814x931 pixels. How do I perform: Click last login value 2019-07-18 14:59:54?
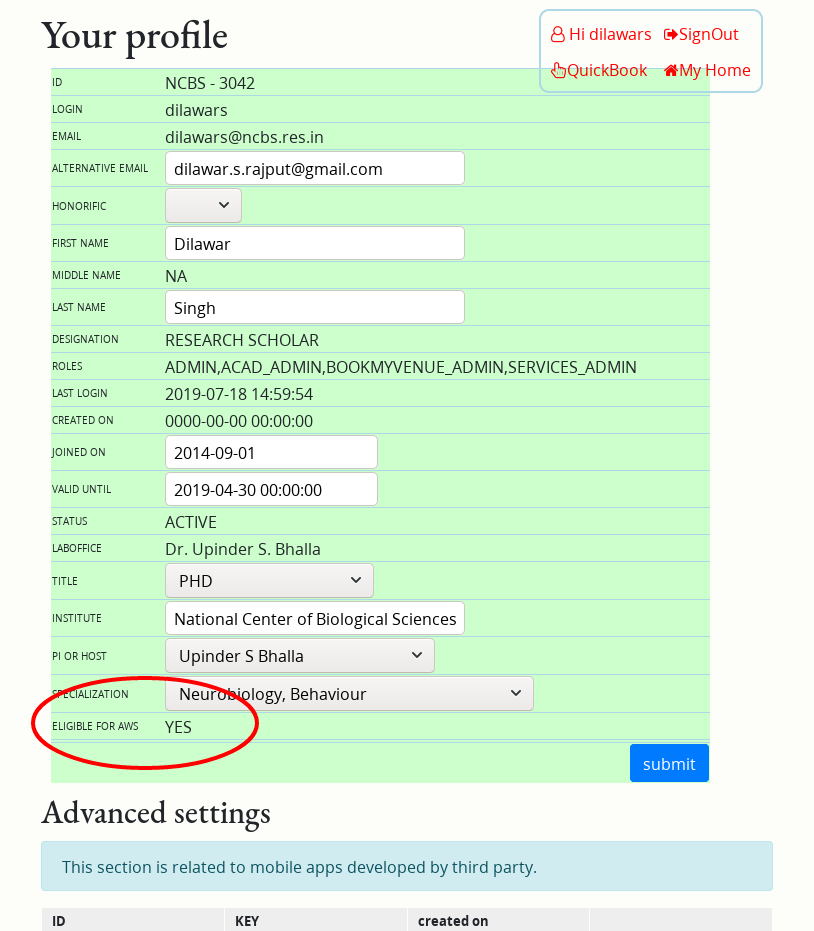point(239,394)
